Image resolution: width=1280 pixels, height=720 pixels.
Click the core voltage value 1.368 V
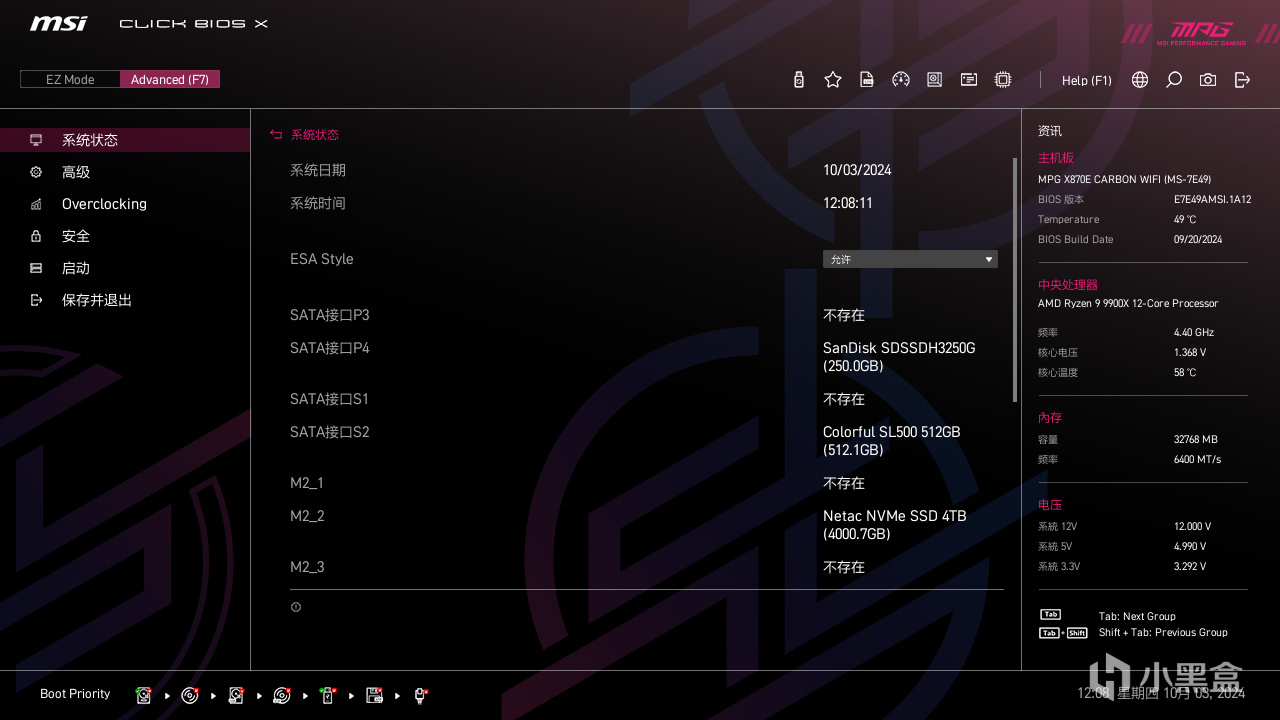pyautogui.click(x=1190, y=352)
